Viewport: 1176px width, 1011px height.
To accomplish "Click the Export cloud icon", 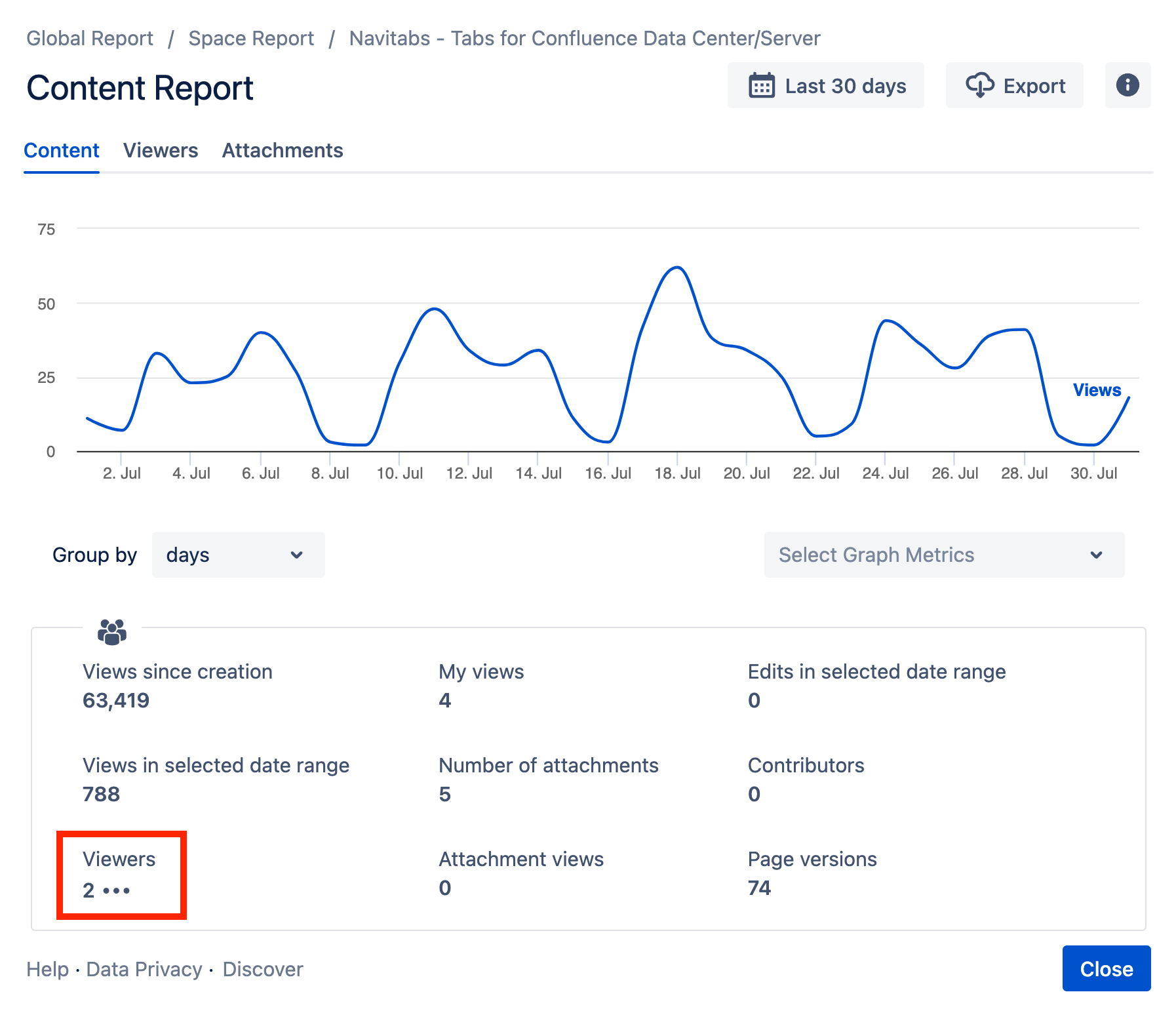I will [980, 85].
